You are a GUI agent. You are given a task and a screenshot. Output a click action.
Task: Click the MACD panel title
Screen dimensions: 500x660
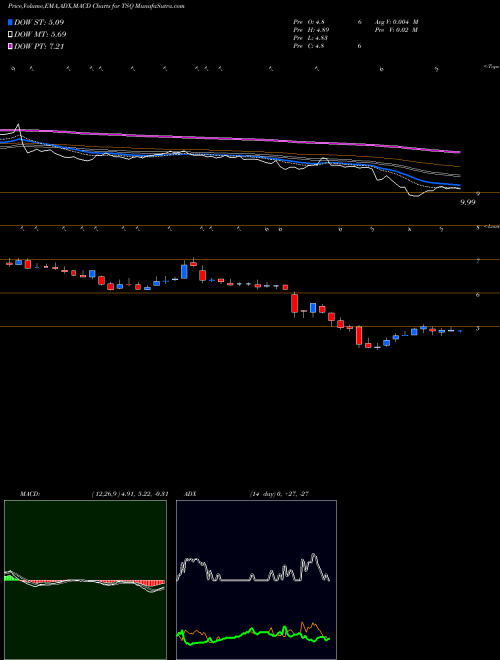click(30, 494)
